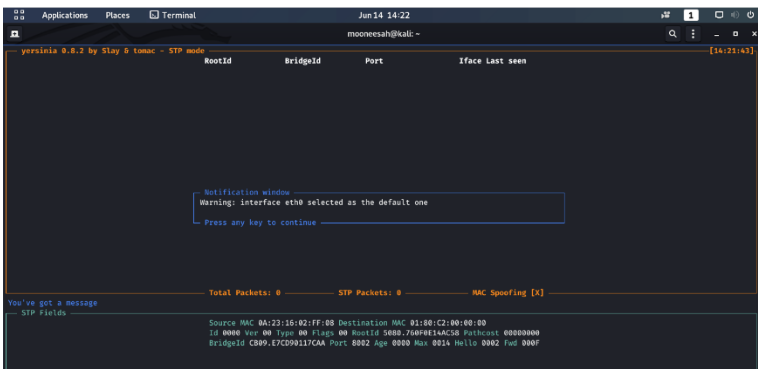The image size is (758, 370).
Task: Open terminal search magnifier icon
Action: 672,34
